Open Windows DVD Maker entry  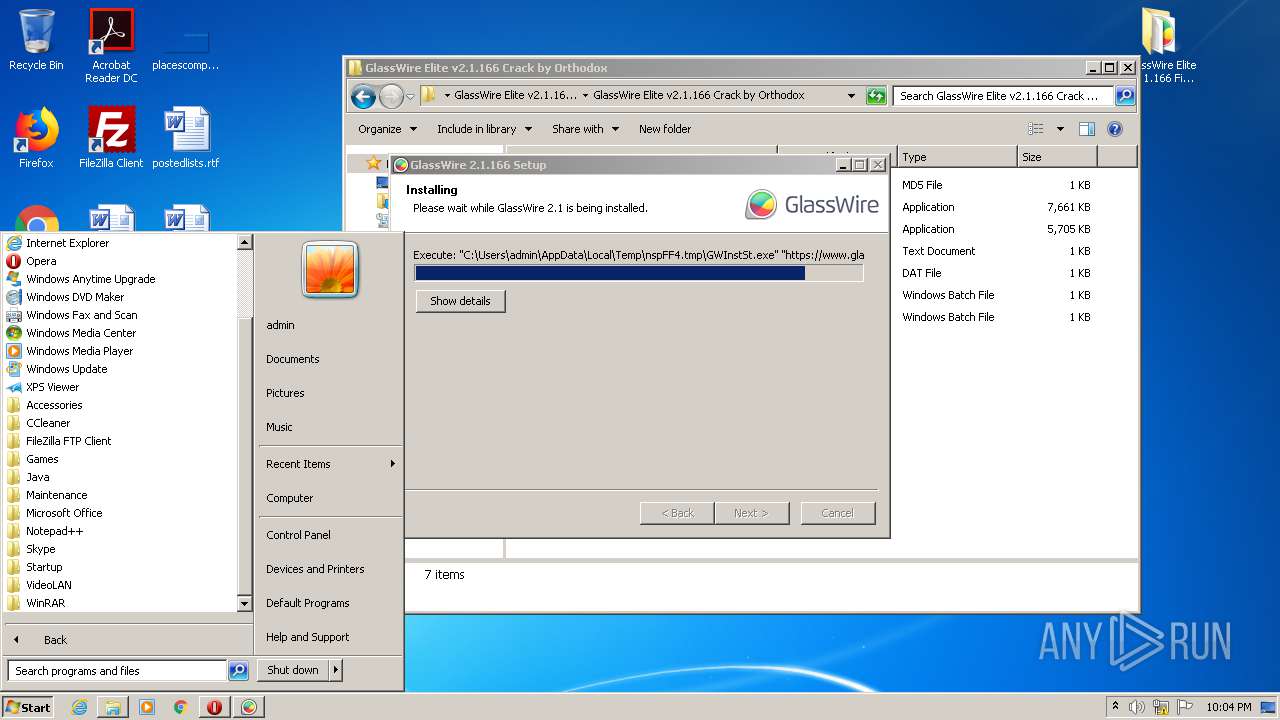coord(75,297)
